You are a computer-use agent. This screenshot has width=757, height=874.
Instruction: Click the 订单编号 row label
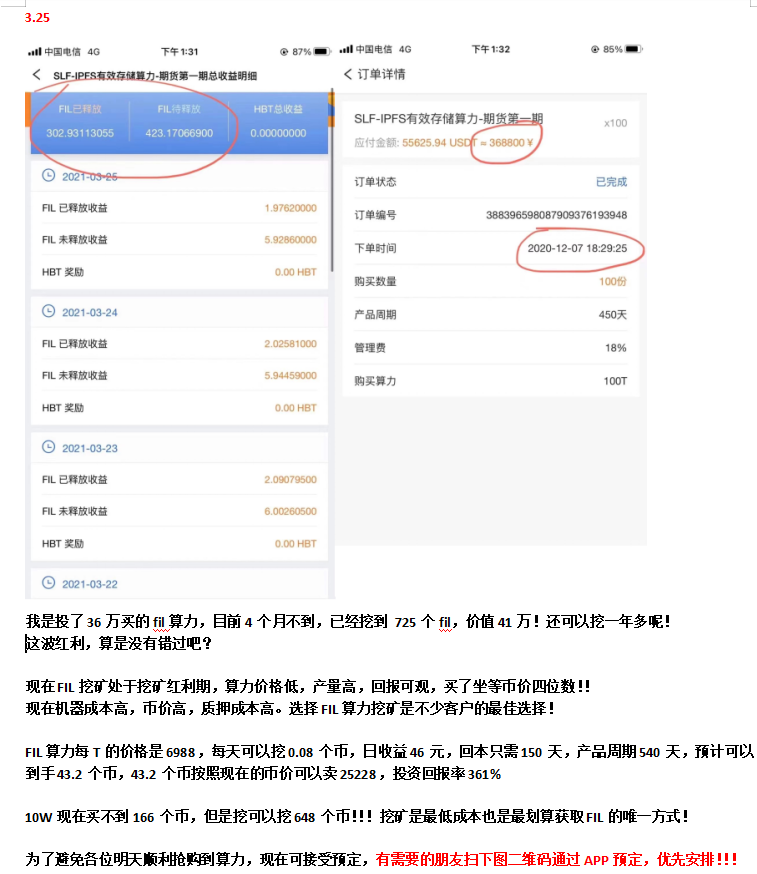coord(375,215)
